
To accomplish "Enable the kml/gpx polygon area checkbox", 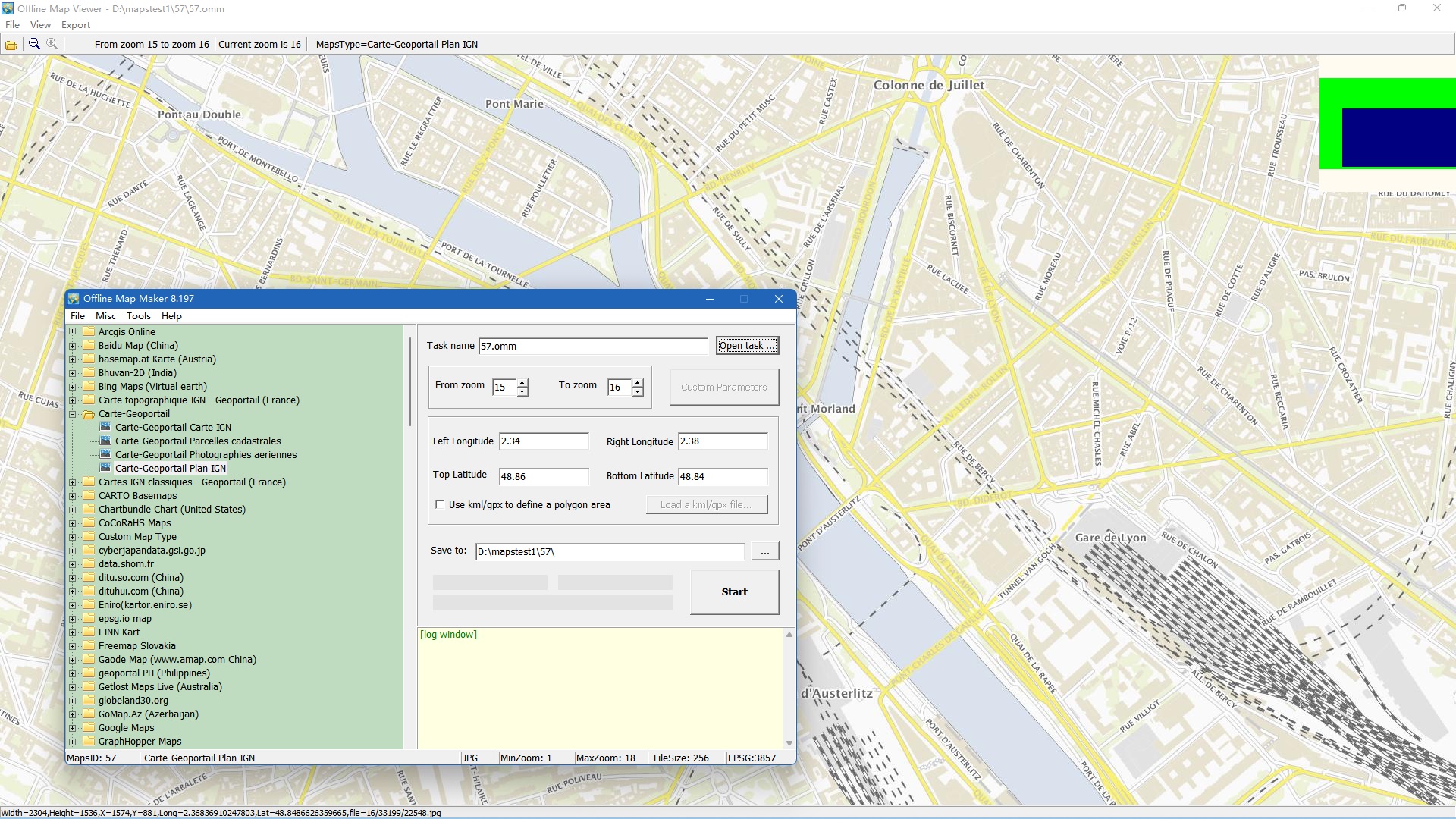I will 440,504.
